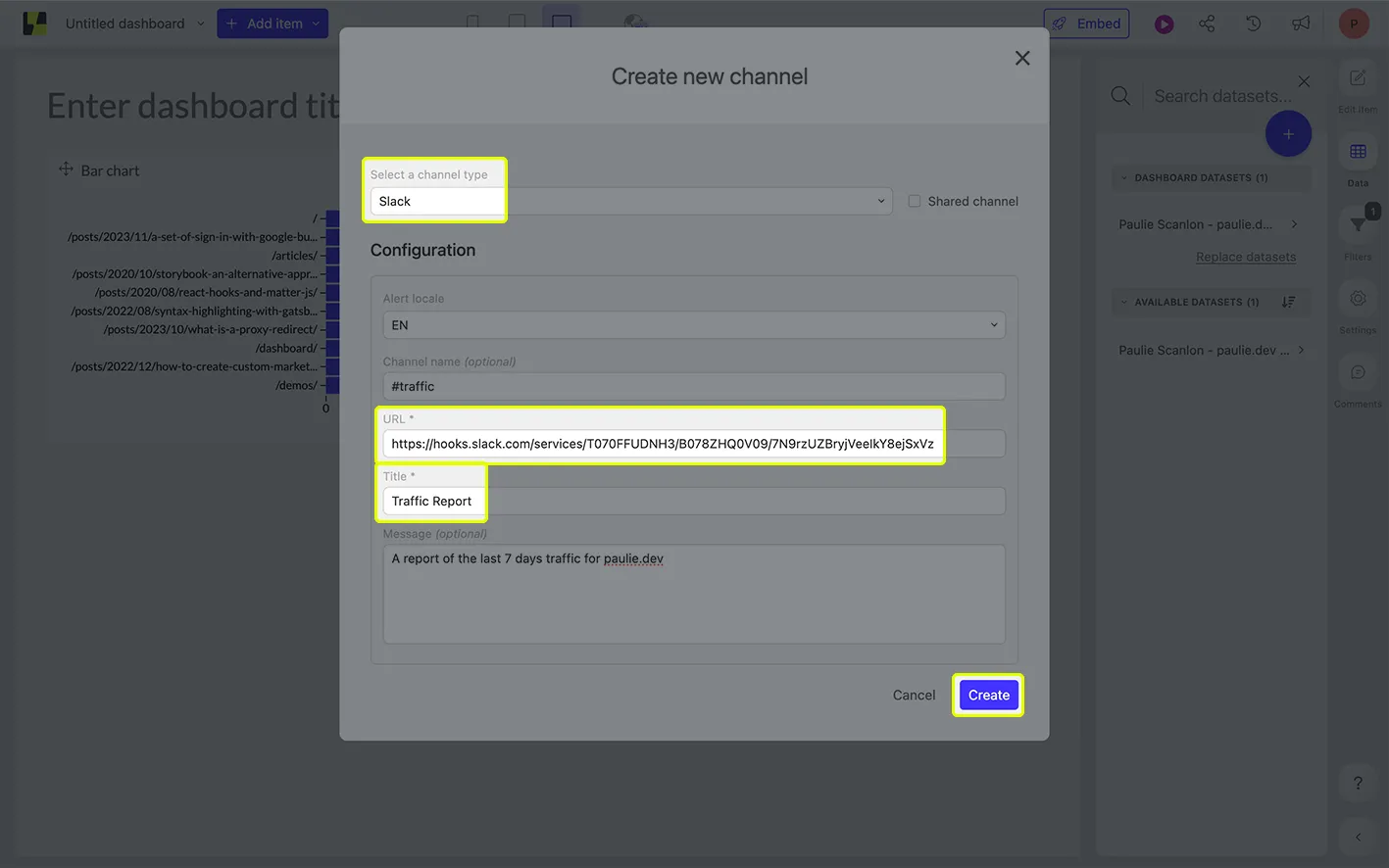Click the Create button
Viewport: 1389px width, 868px height.
click(x=988, y=696)
